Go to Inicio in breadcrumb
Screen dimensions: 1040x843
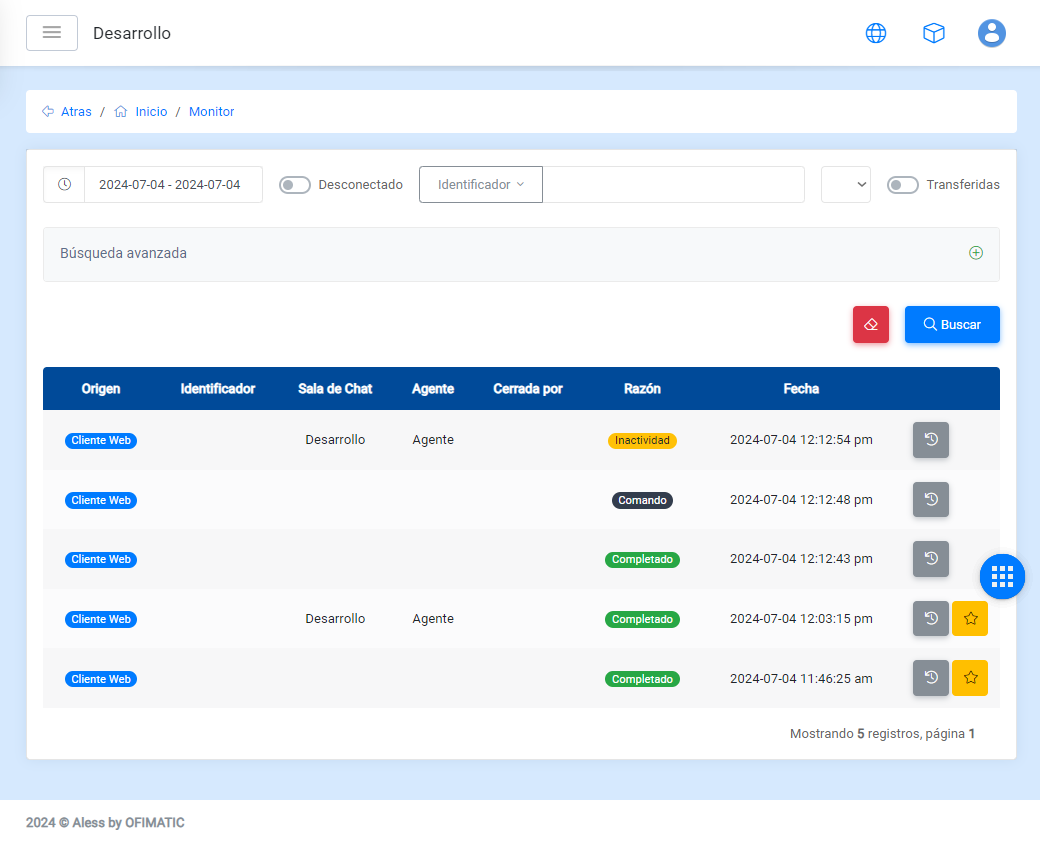coord(151,112)
